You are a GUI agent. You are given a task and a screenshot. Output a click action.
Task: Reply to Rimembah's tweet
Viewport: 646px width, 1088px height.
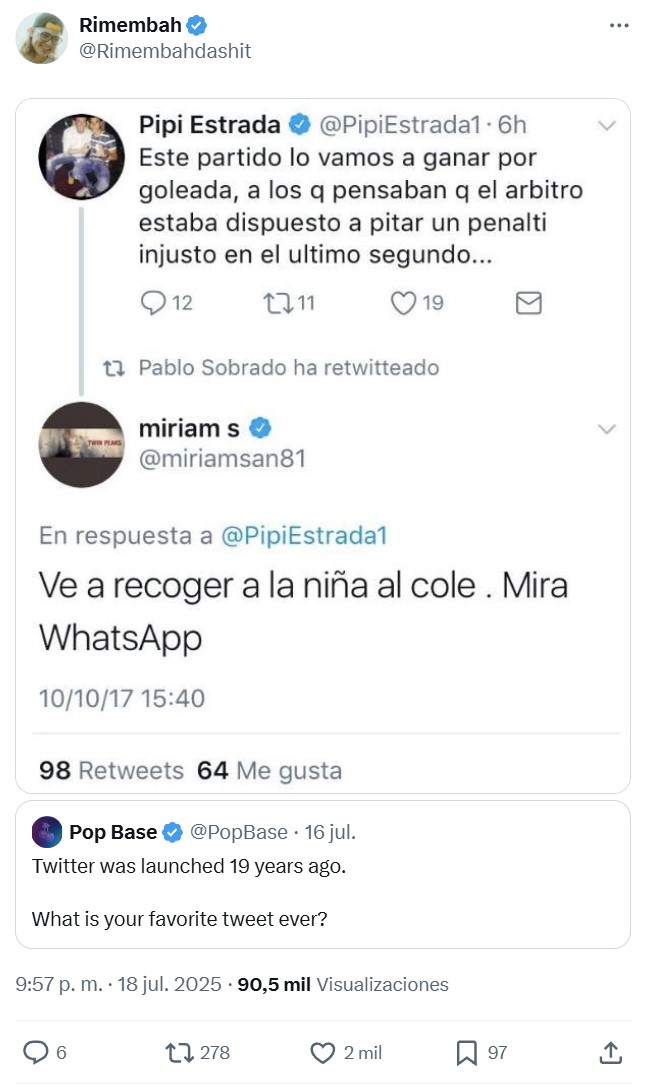pos(38,1052)
